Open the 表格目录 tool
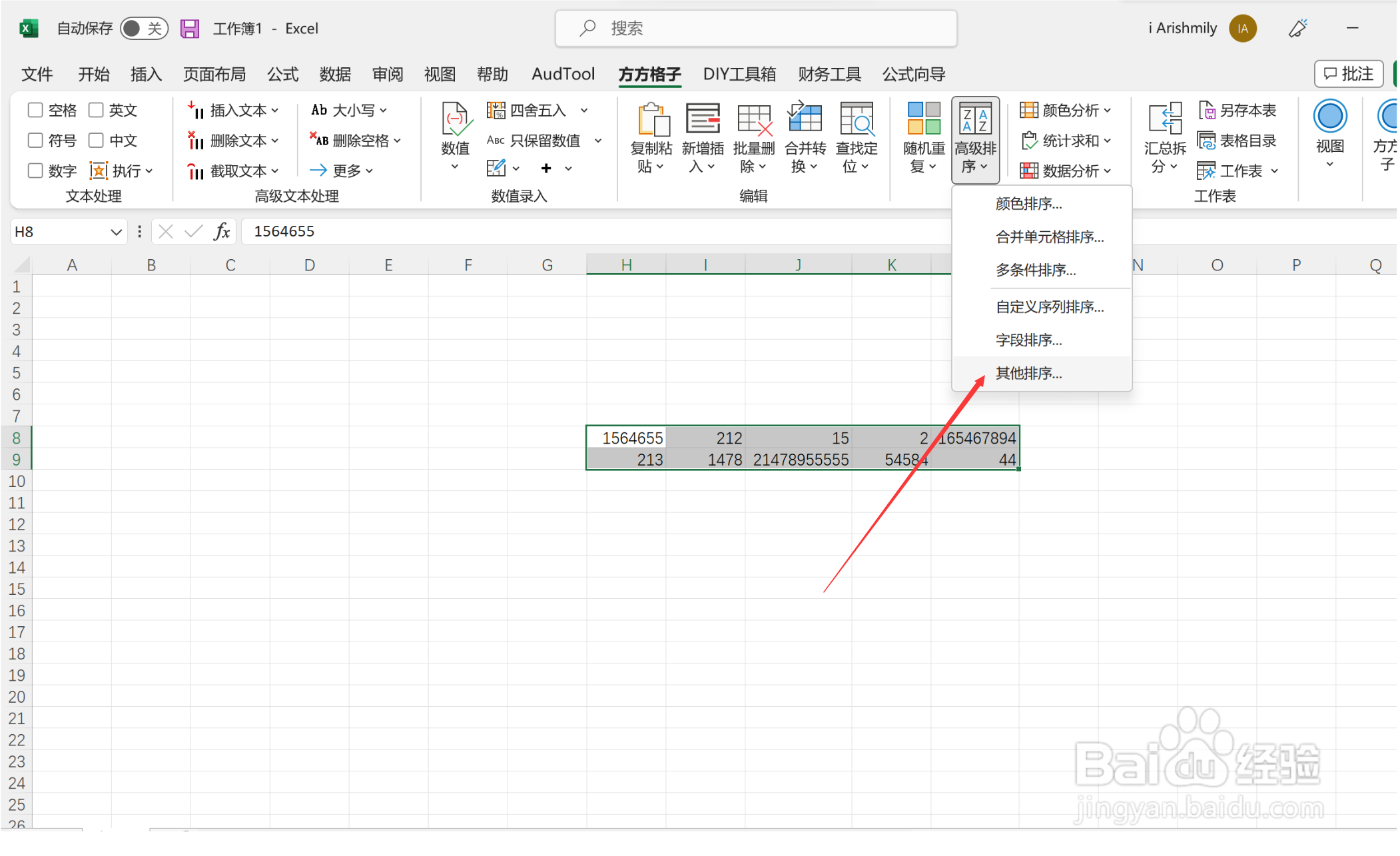Image resolution: width=1400 pixels, height=856 pixels. 1237,140
